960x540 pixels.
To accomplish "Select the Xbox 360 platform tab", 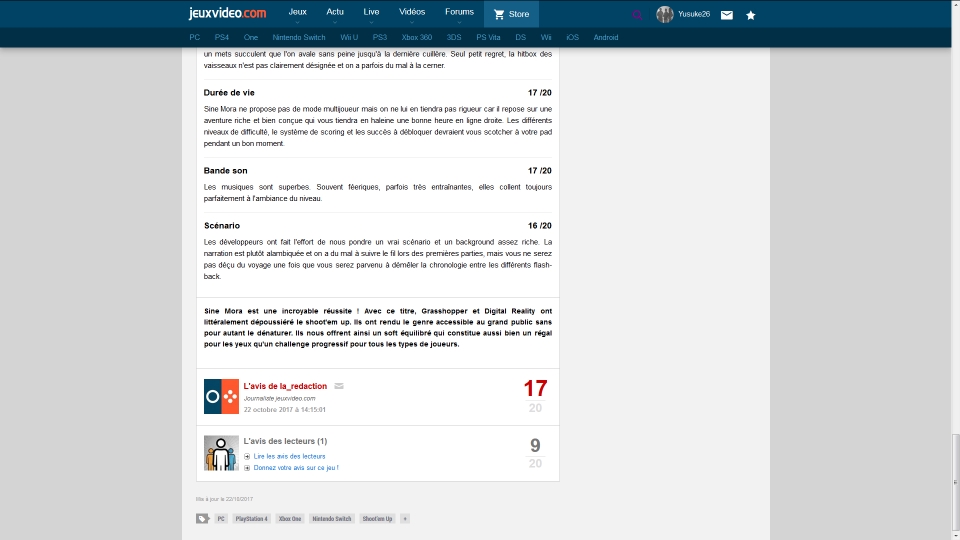I will (x=417, y=37).
